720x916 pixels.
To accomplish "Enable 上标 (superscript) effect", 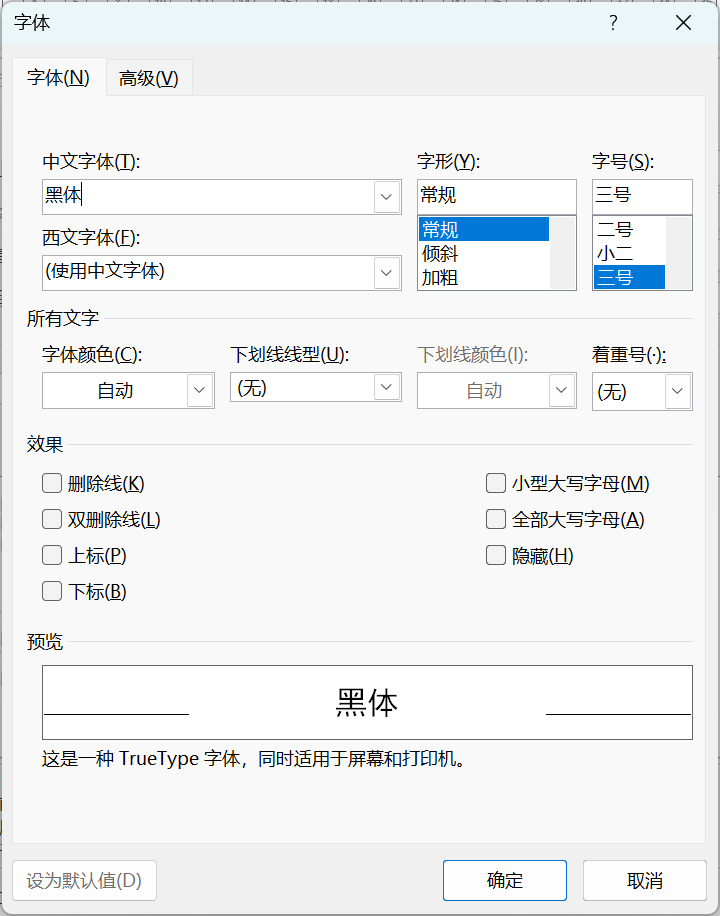I will tap(51, 555).
